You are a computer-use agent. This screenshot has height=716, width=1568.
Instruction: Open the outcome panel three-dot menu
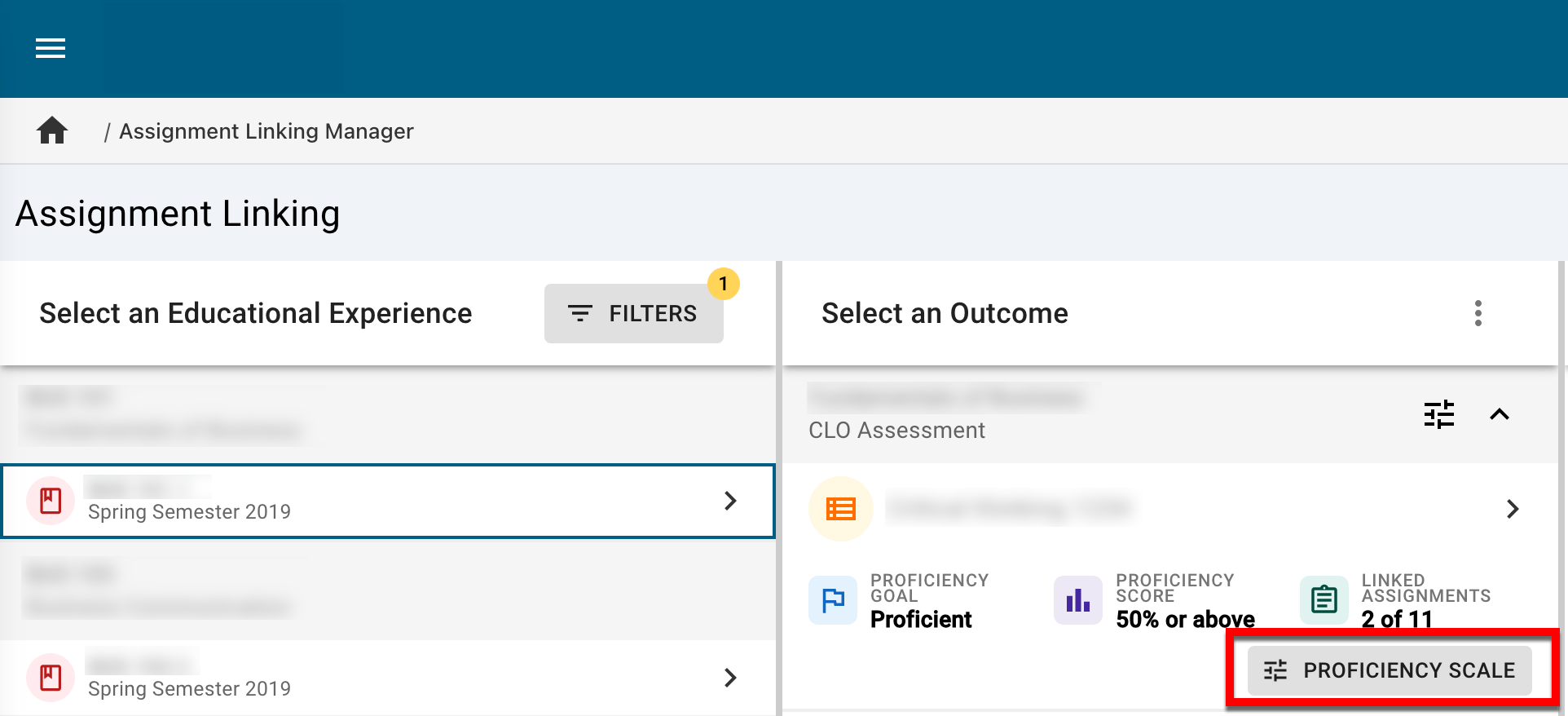(x=1478, y=313)
